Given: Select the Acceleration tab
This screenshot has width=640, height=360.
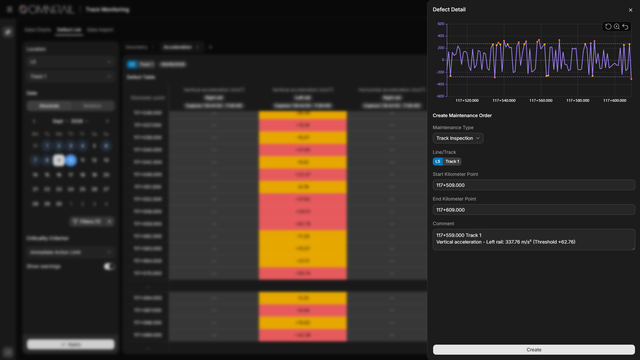Looking at the screenshot, I should pos(178,47).
